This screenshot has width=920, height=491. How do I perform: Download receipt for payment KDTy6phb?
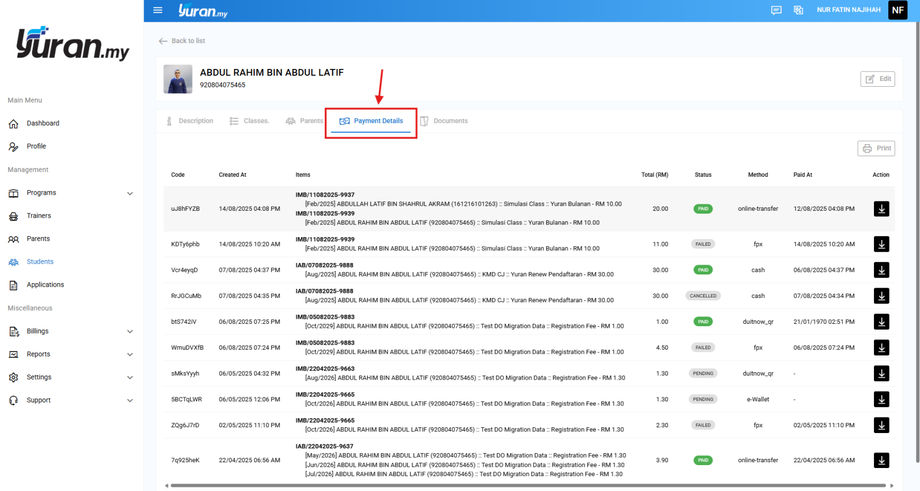click(881, 244)
